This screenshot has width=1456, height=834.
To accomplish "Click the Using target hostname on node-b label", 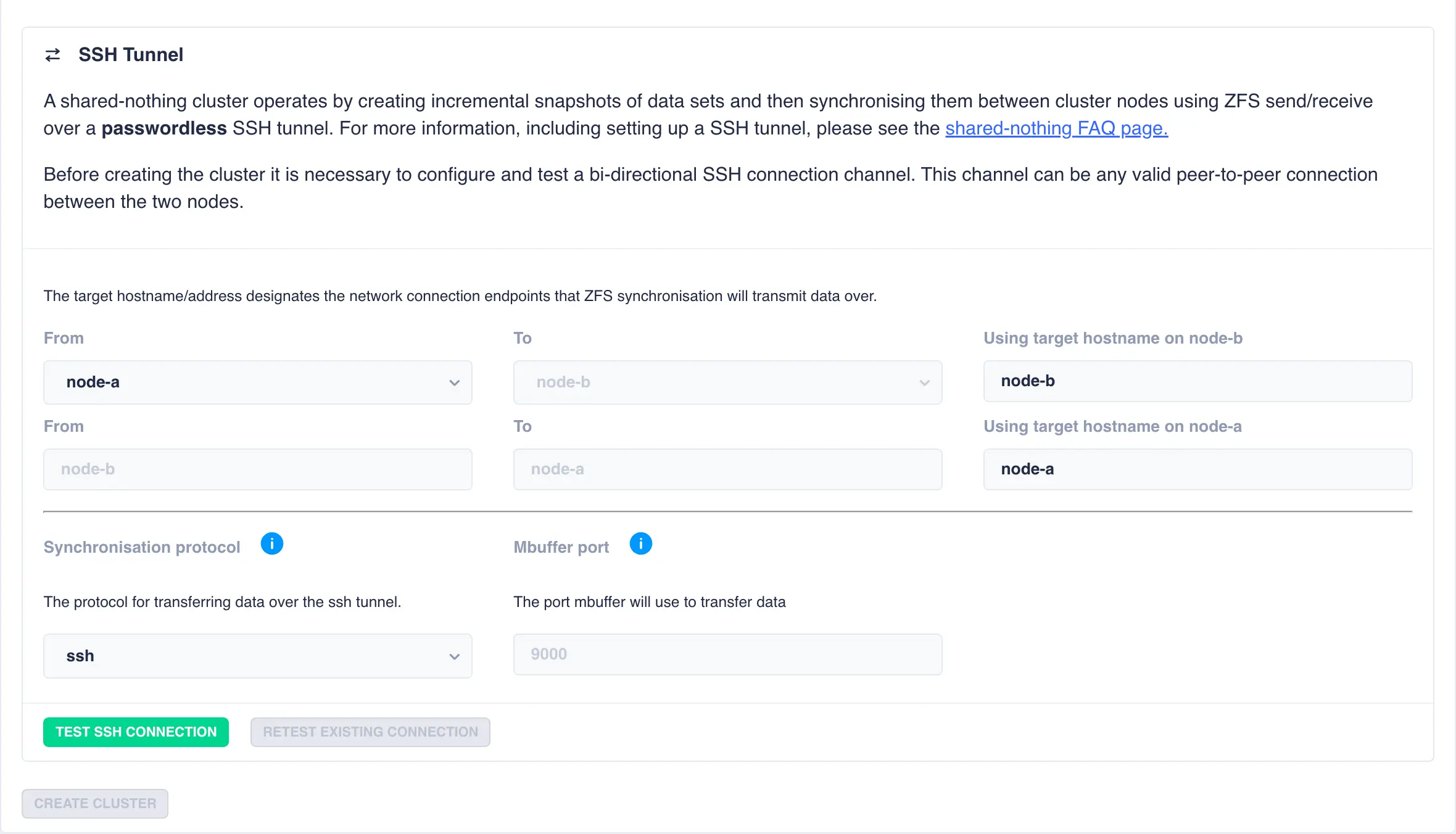I will 1112,338.
